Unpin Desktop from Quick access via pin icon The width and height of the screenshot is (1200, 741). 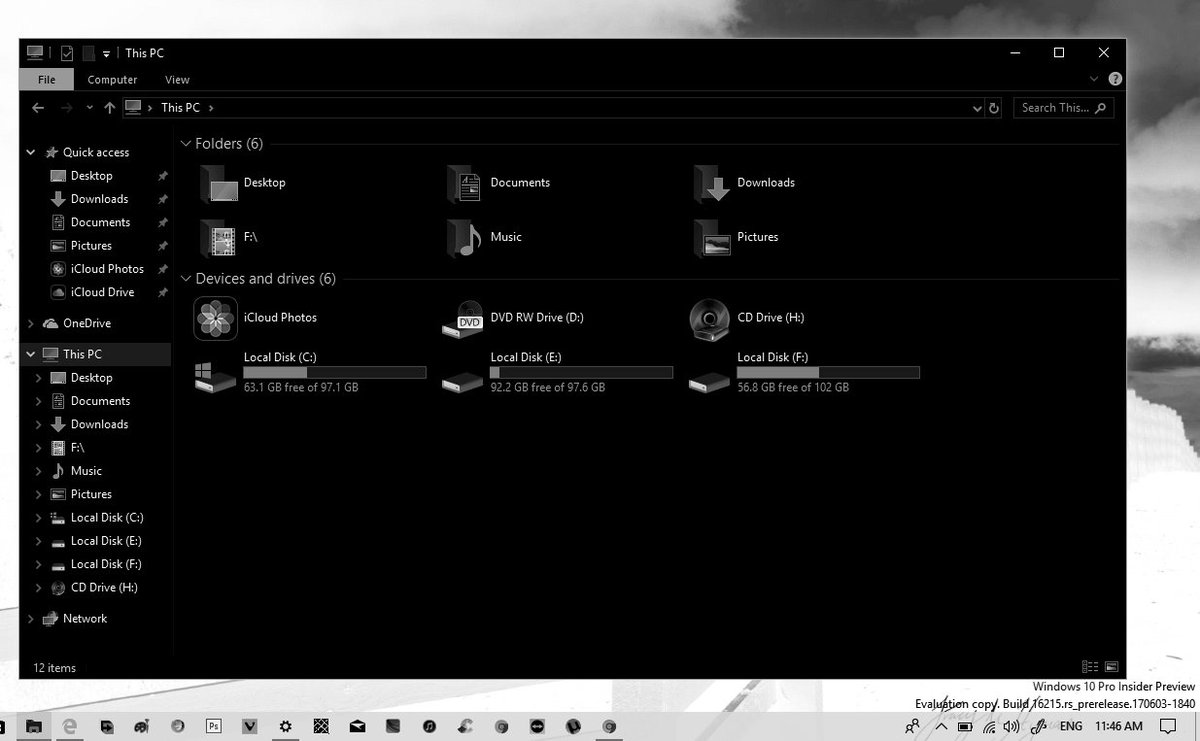click(x=163, y=176)
